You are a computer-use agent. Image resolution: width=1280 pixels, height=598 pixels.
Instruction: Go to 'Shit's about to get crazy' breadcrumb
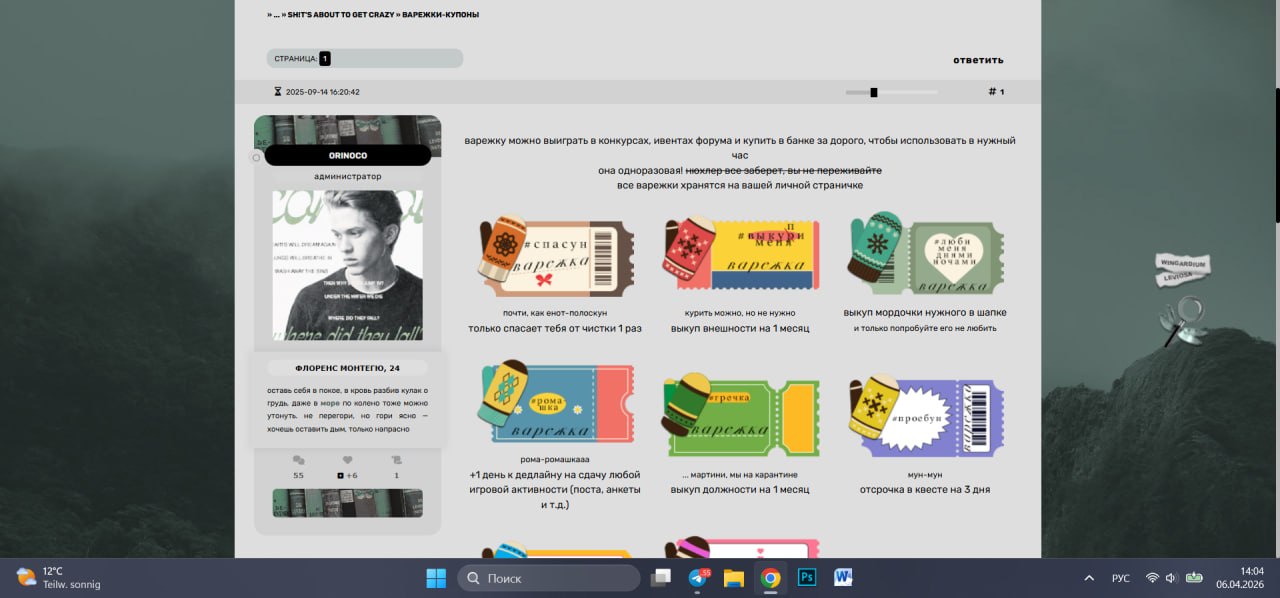[x=341, y=15]
